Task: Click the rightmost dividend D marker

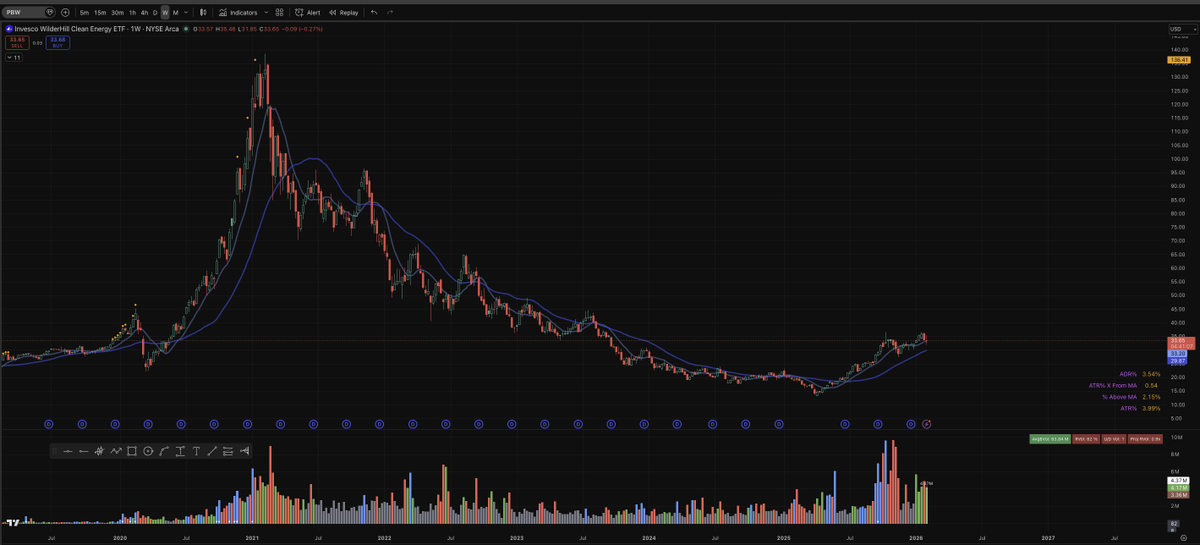Action: point(911,424)
